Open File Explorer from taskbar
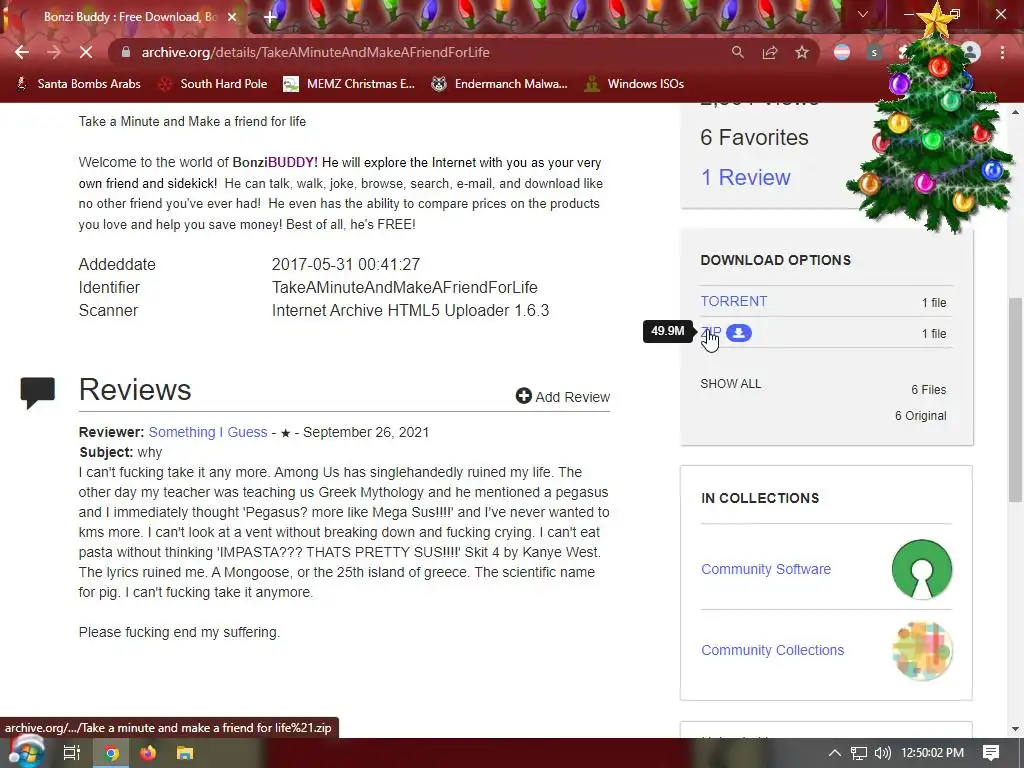The width and height of the screenshot is (1024, 768). tap(185, 753)
